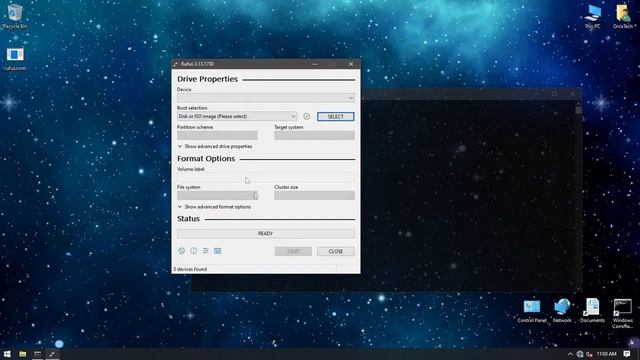This screenshot has width=640, height=360.
Task: Click the SELECT button
Action: 336,116
